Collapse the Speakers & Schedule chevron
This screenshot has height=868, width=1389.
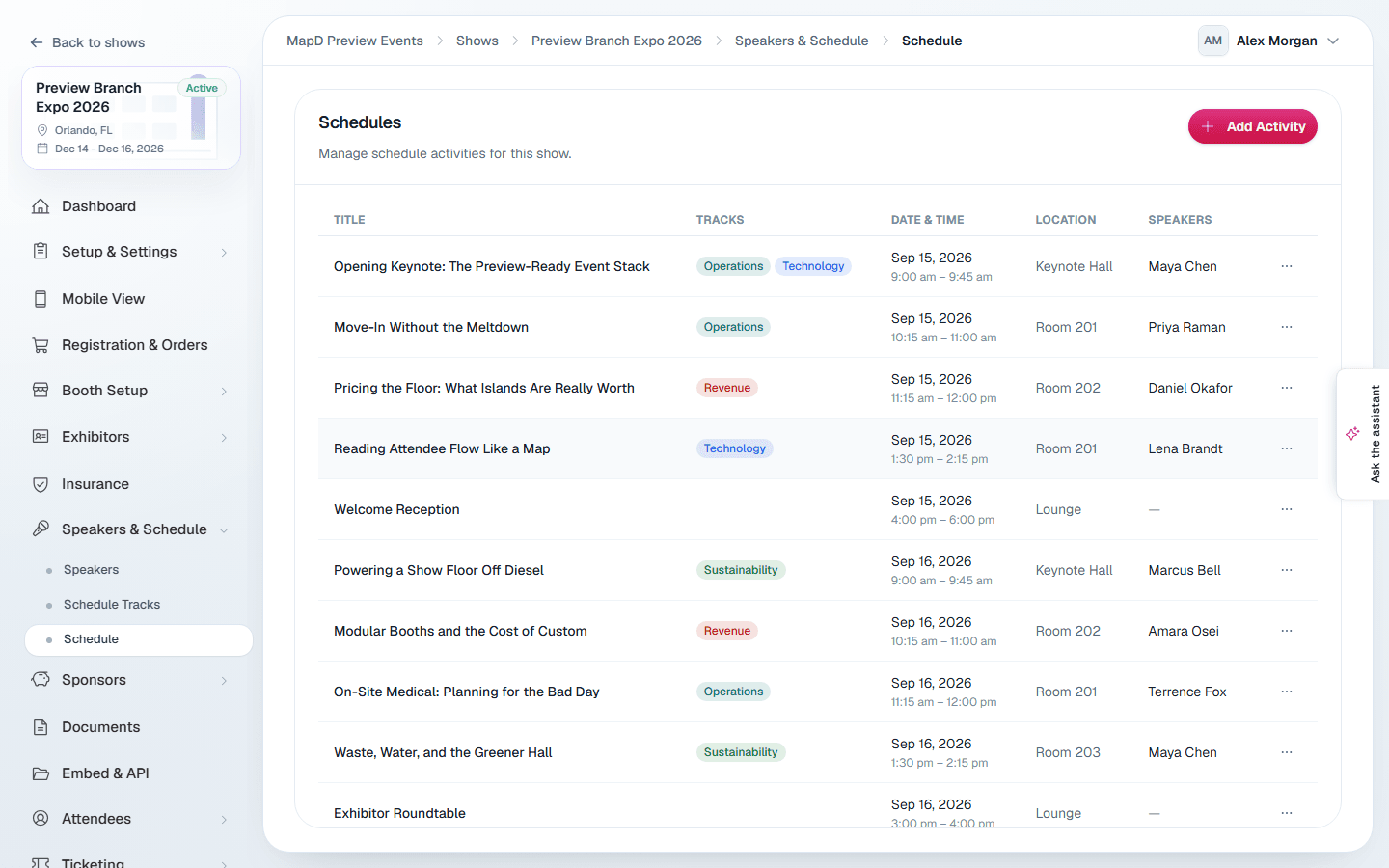[x=224, y=530]
